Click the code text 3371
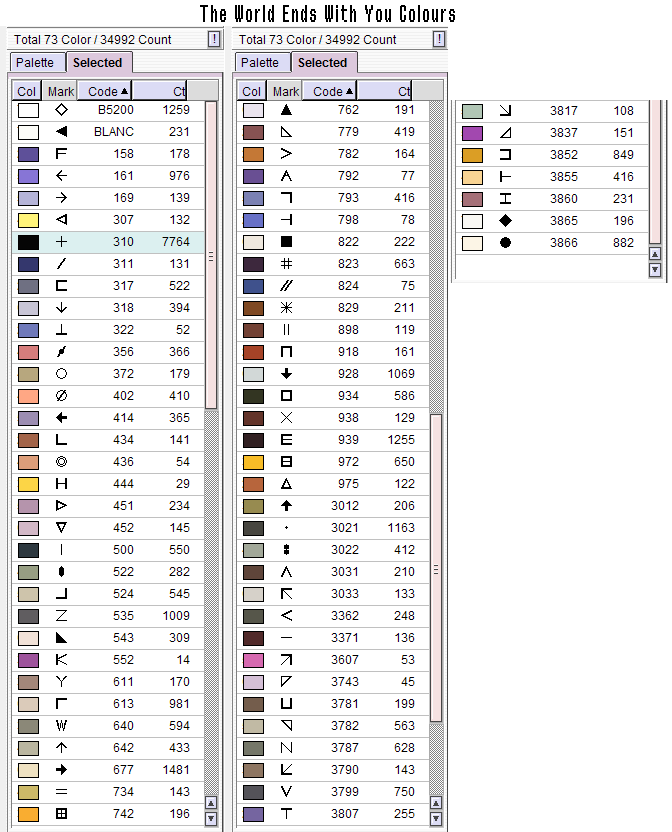Screen dimensions: 672x832 [345, 638]
